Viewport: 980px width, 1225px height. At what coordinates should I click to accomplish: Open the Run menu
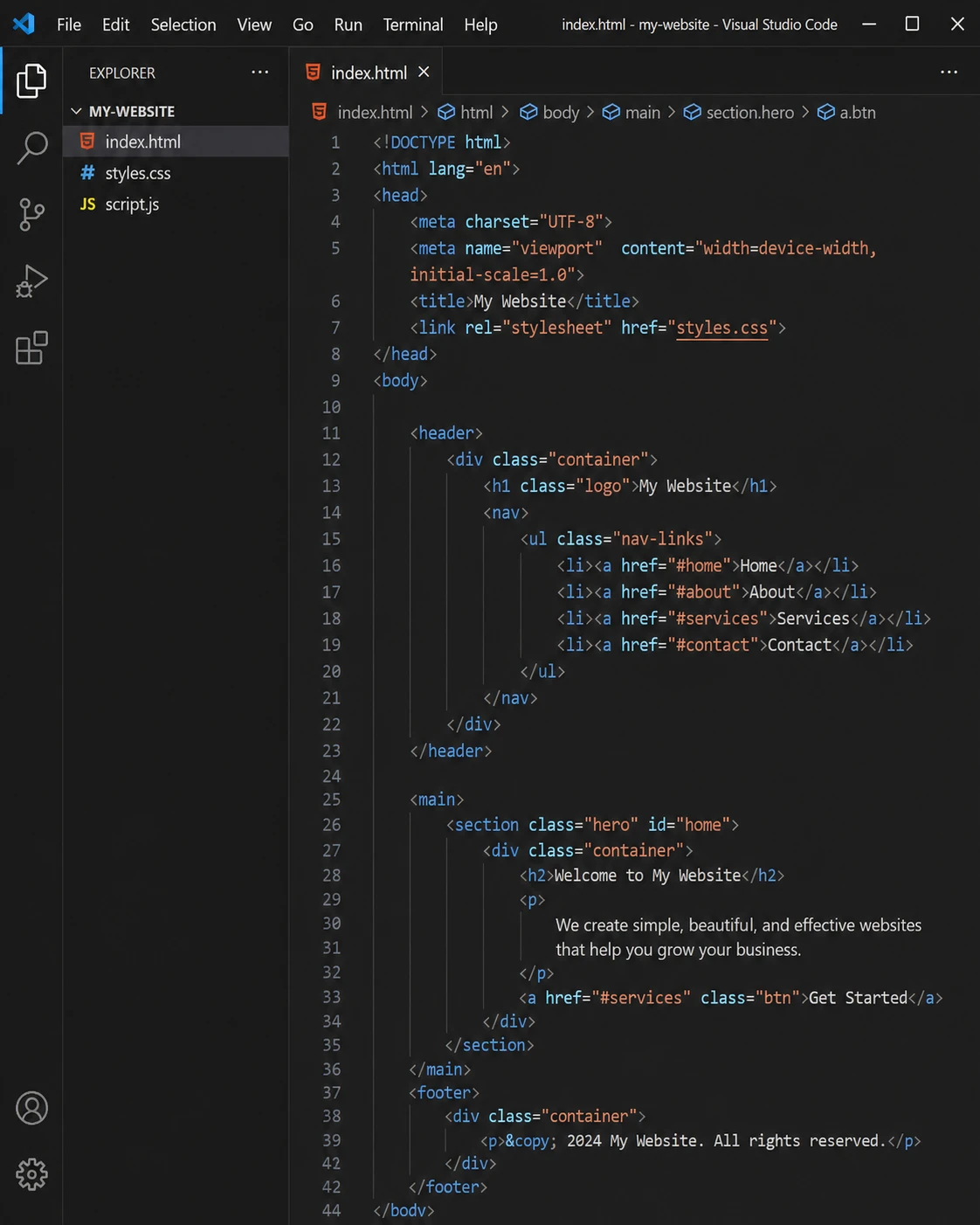[348, 24]
